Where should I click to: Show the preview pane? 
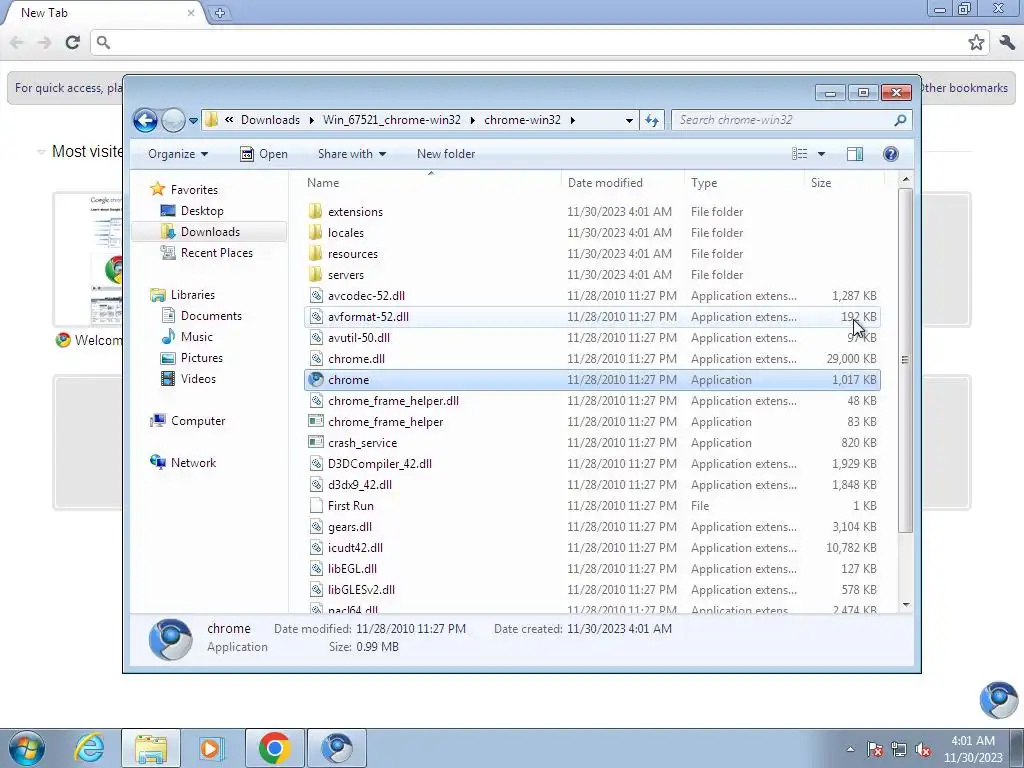point(855,154)
